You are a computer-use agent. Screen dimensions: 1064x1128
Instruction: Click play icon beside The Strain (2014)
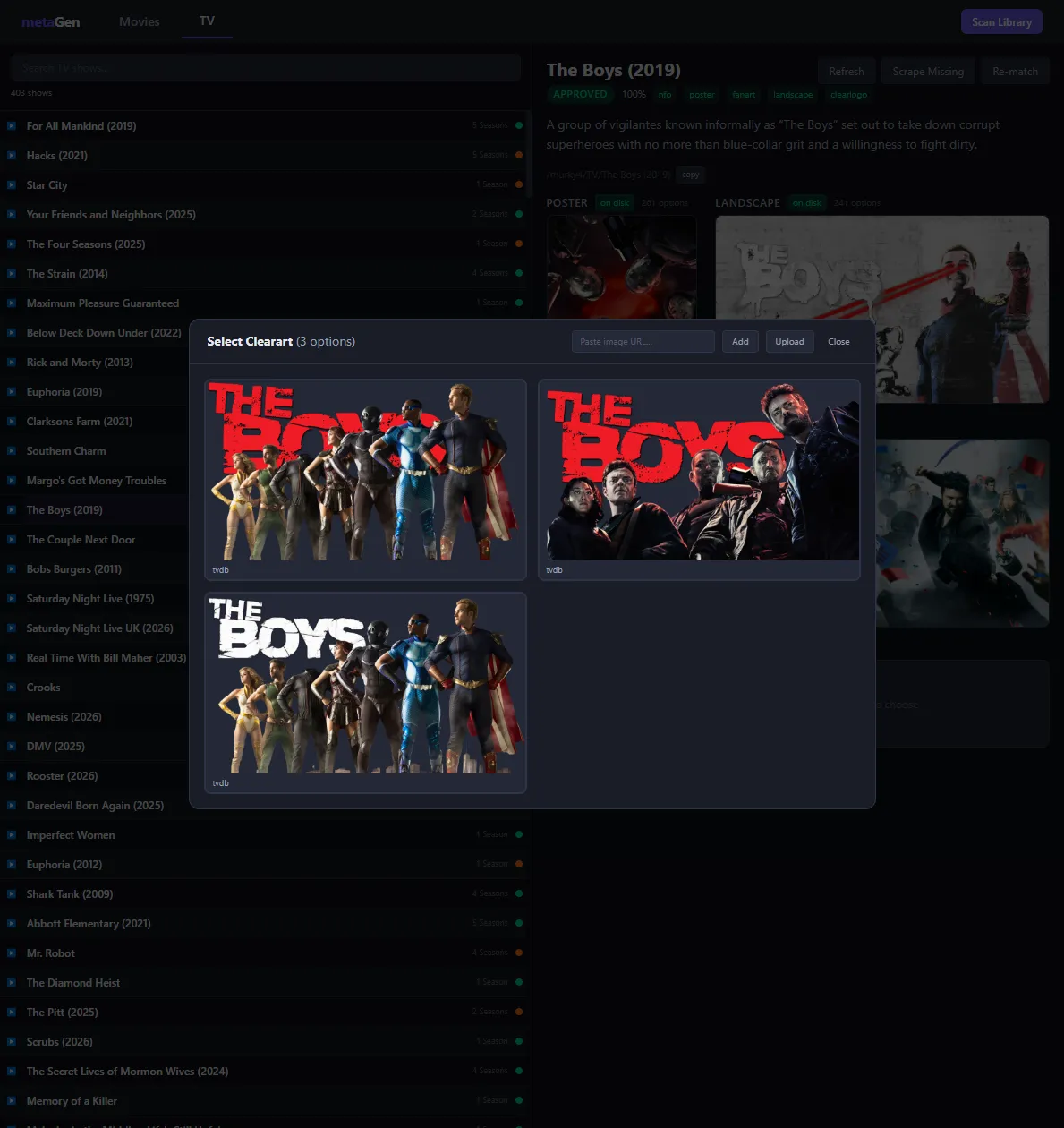click(12, 274)
